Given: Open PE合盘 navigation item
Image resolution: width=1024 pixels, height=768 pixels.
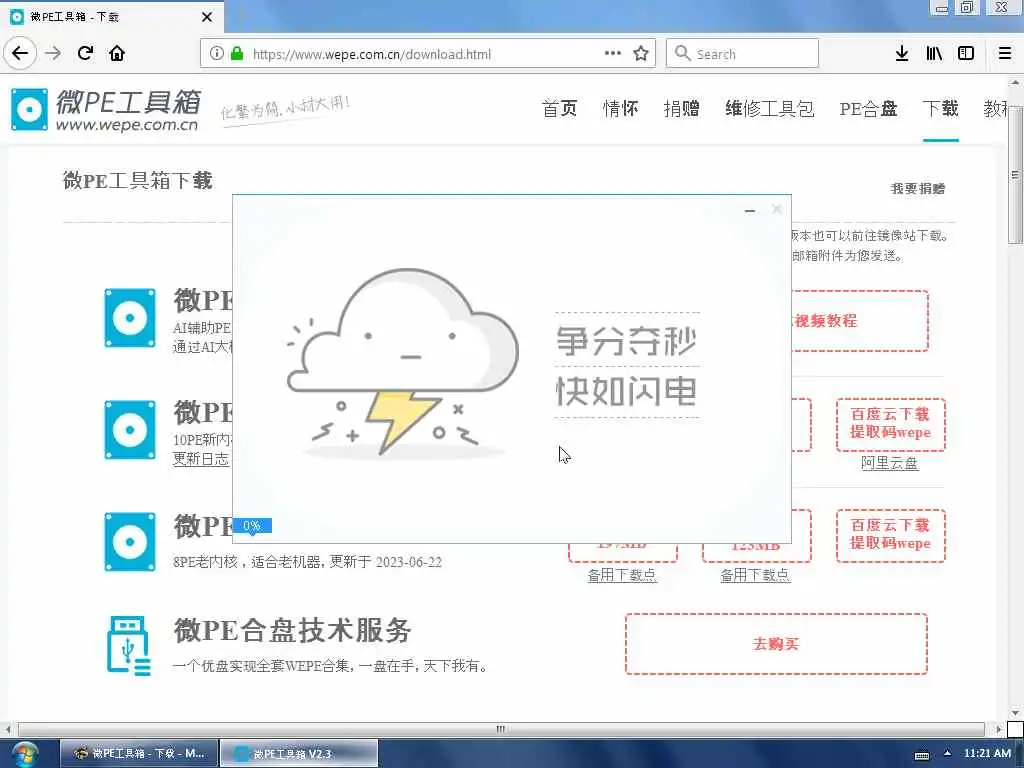Looking at the screenshot, I should pos(869,108).
